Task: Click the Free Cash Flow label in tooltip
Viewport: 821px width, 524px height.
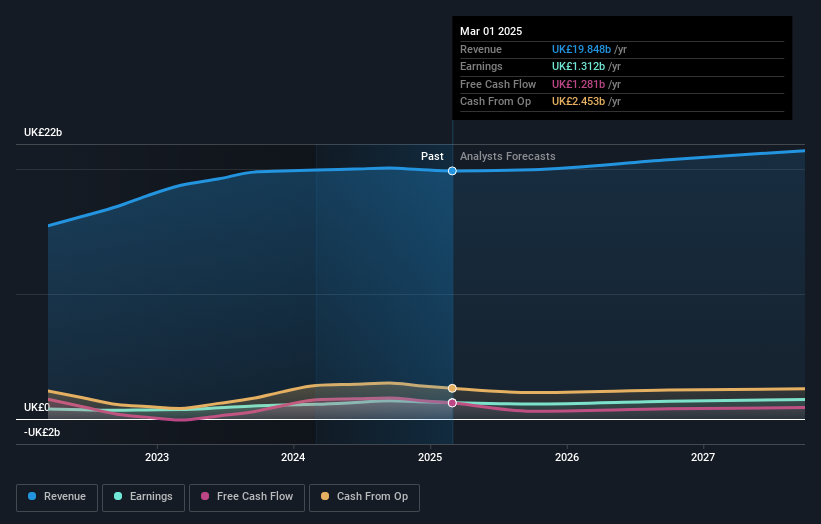Action: (x=498, y=84)
